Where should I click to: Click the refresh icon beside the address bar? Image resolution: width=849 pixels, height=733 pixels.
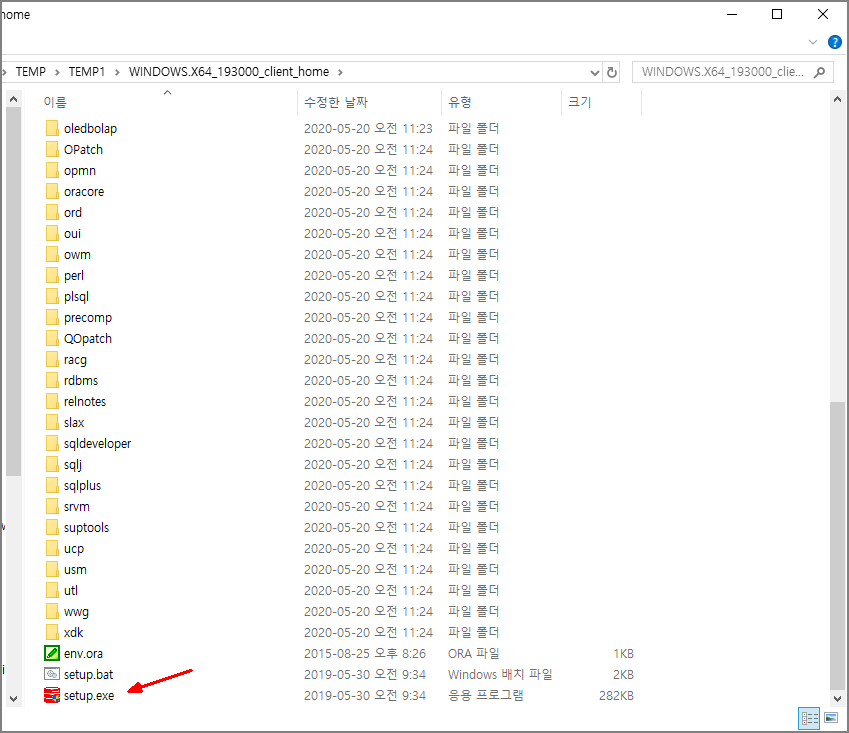[613, 71]
